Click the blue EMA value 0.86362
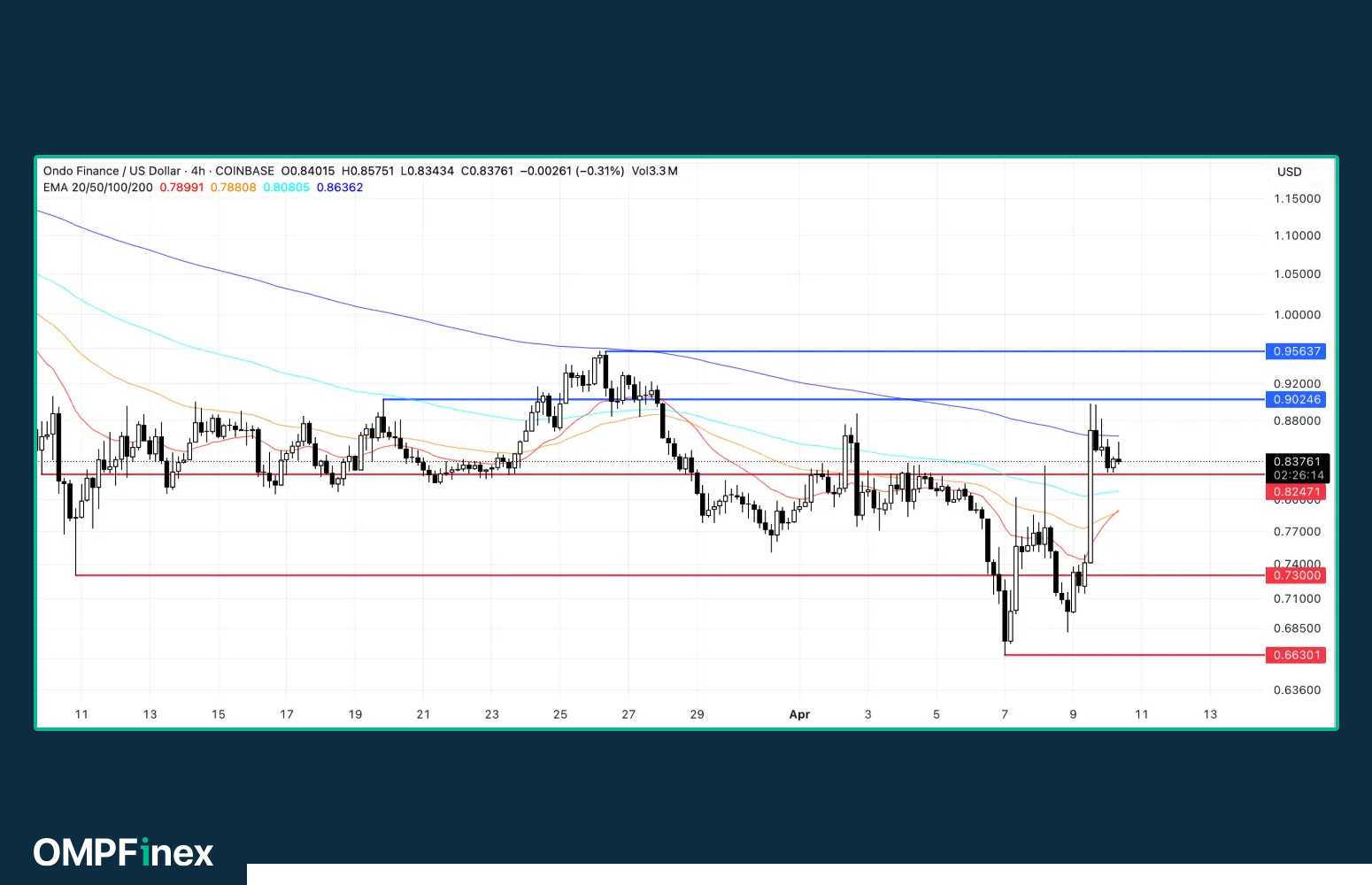 tap(339, 188)
